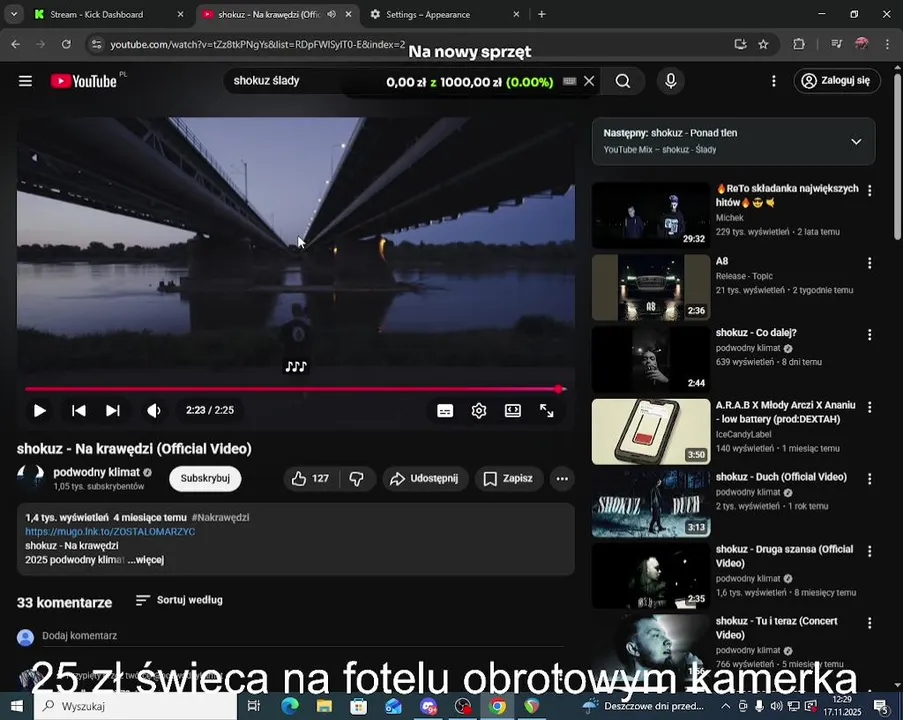The height and width of the screenshot is (720, 903).
Task: Open more actions ellipsis under video
Action: [562, 479]
